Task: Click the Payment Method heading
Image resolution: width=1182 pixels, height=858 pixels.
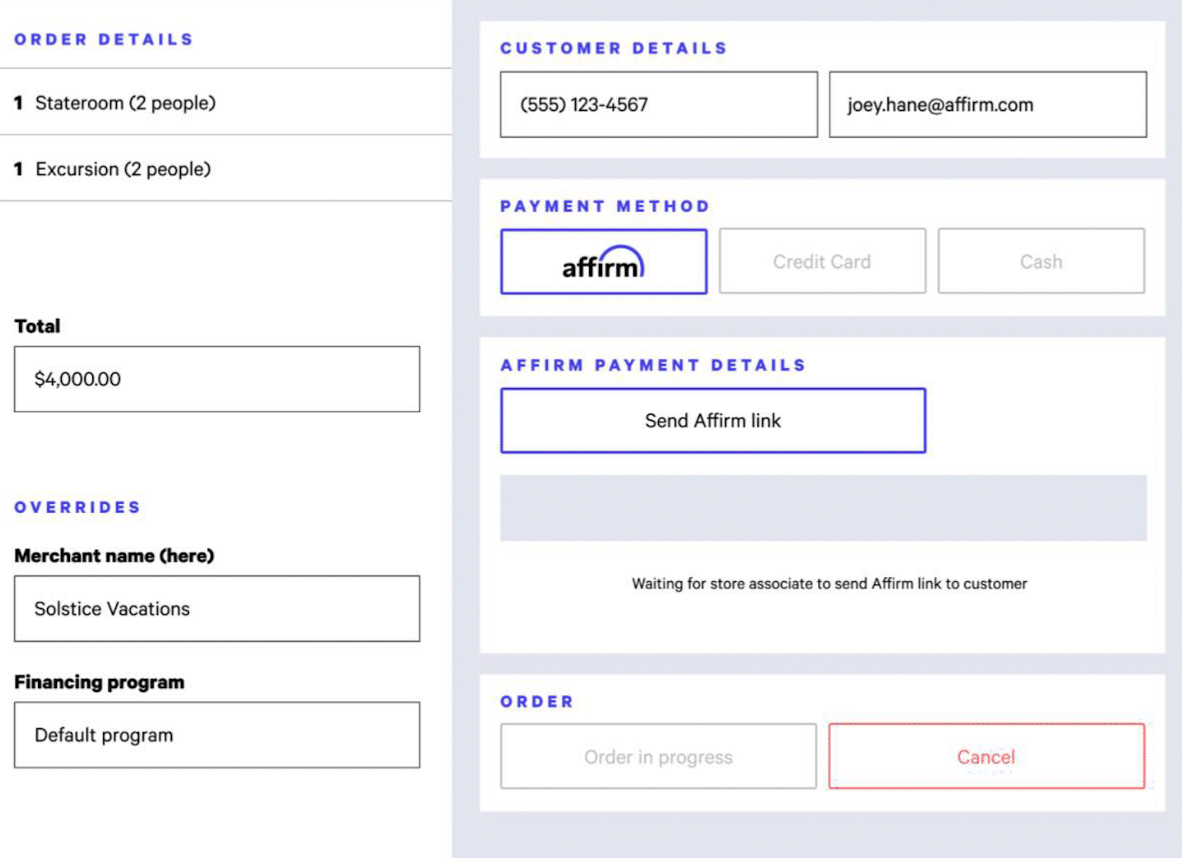Action: pos(605,207)
